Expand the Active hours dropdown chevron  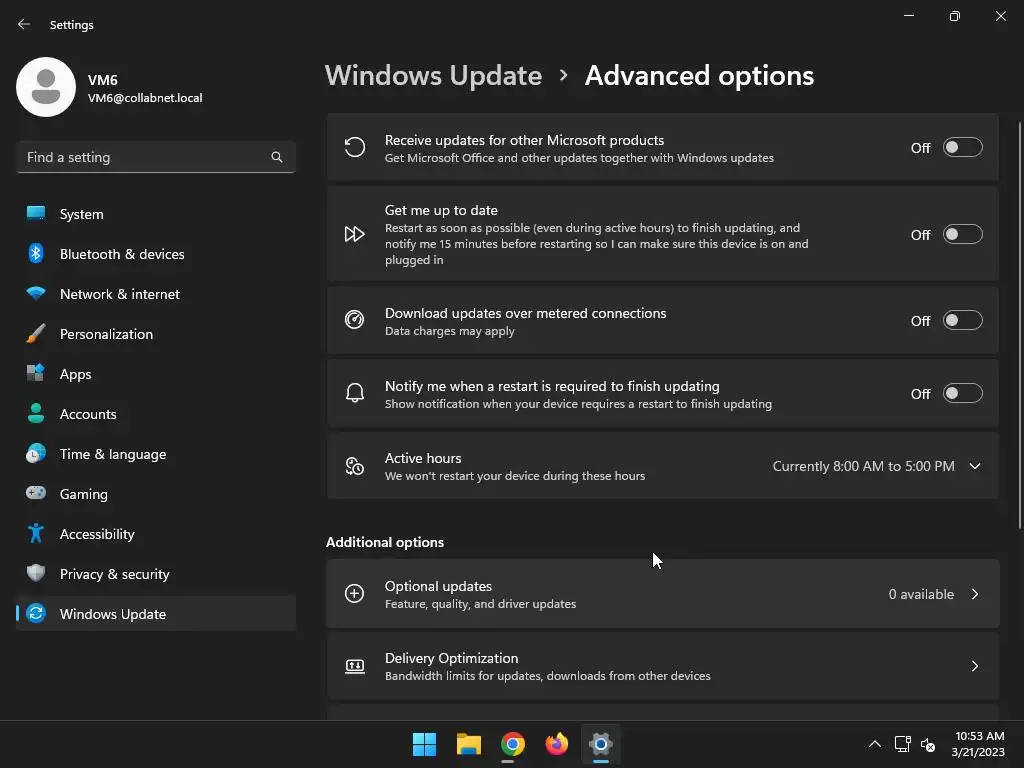(x=975, y=466)
